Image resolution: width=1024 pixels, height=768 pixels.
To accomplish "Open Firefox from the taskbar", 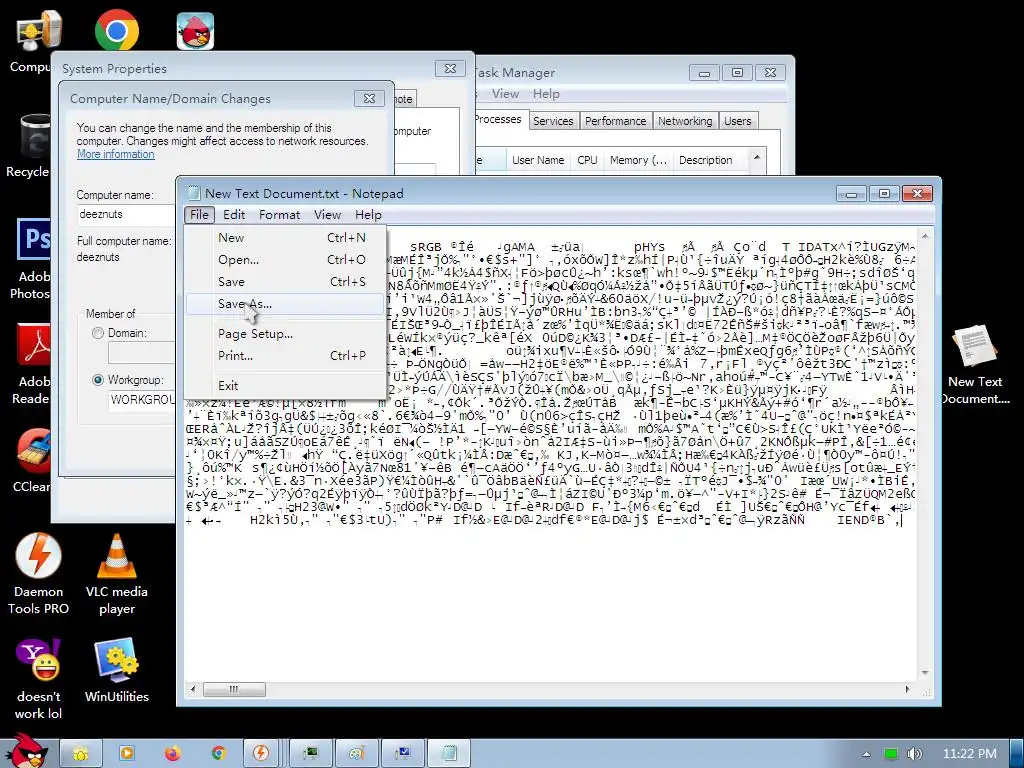I will pyautogui.click(x=172, y=754).
